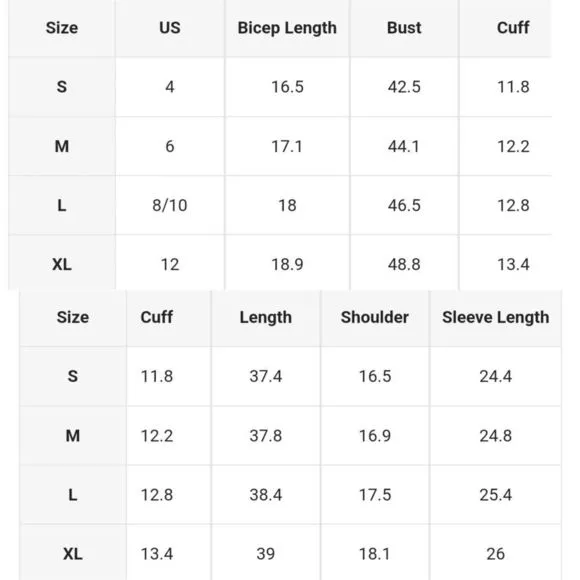Viewport: 580px width, 580px height.
Task: Select bust value 44.1
Action: tap(404, 146)
